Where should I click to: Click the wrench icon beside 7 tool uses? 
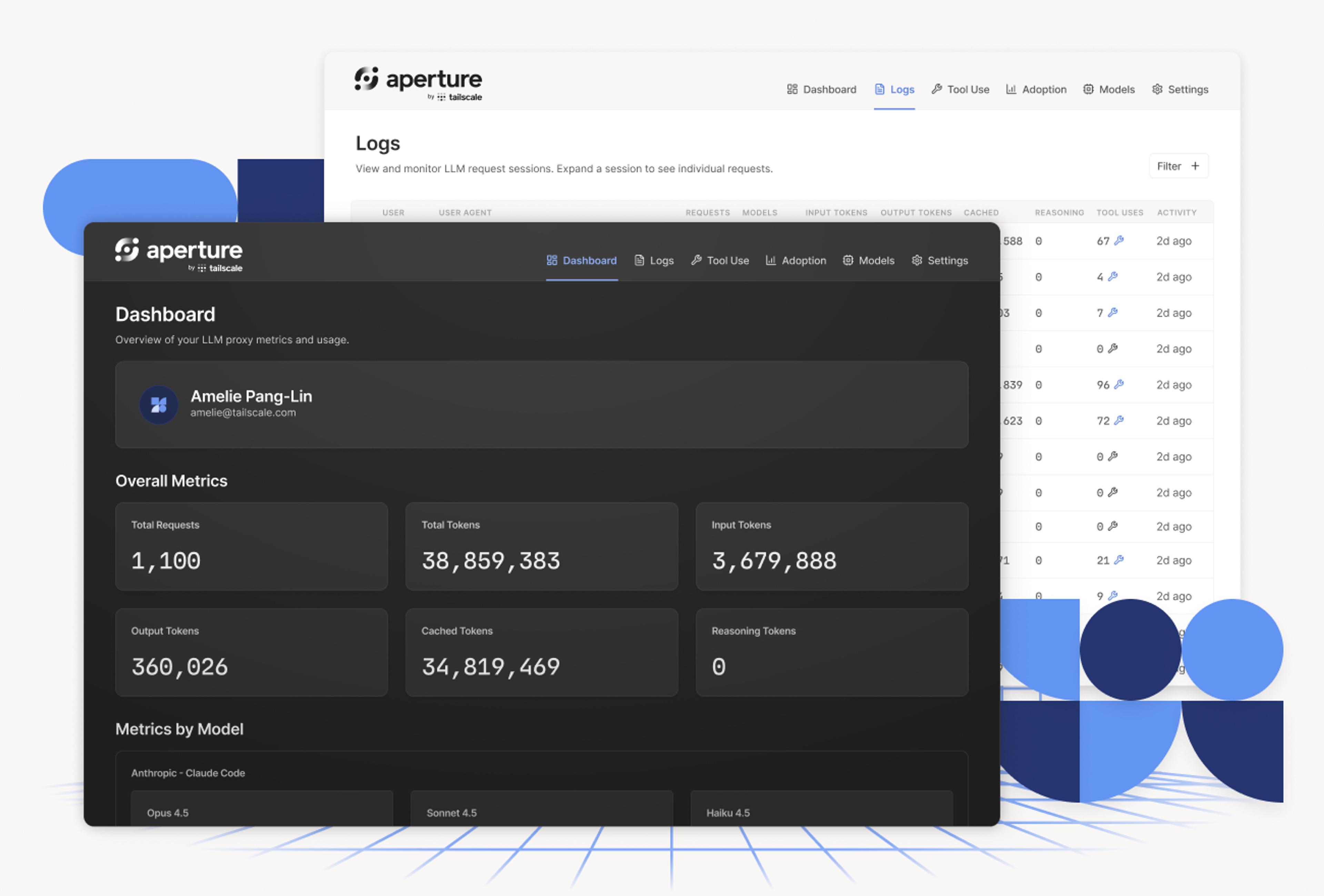point(1113,312)
